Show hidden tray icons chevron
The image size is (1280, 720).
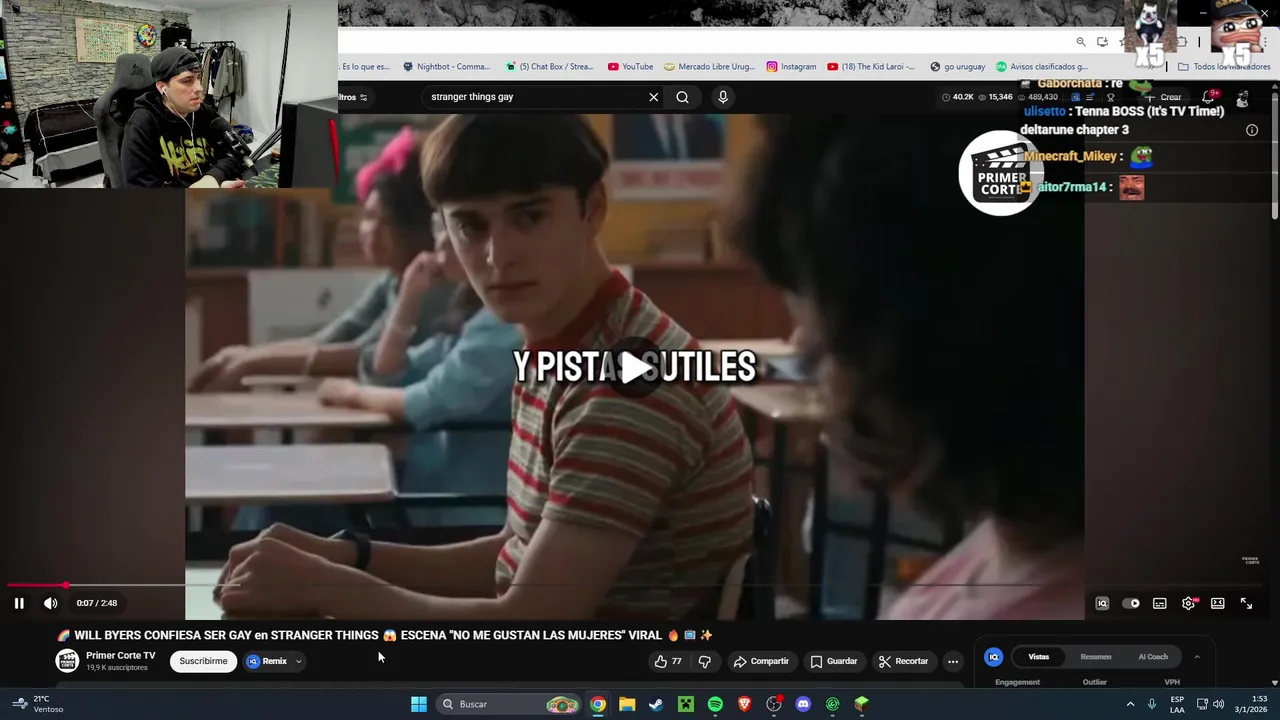1130,704
